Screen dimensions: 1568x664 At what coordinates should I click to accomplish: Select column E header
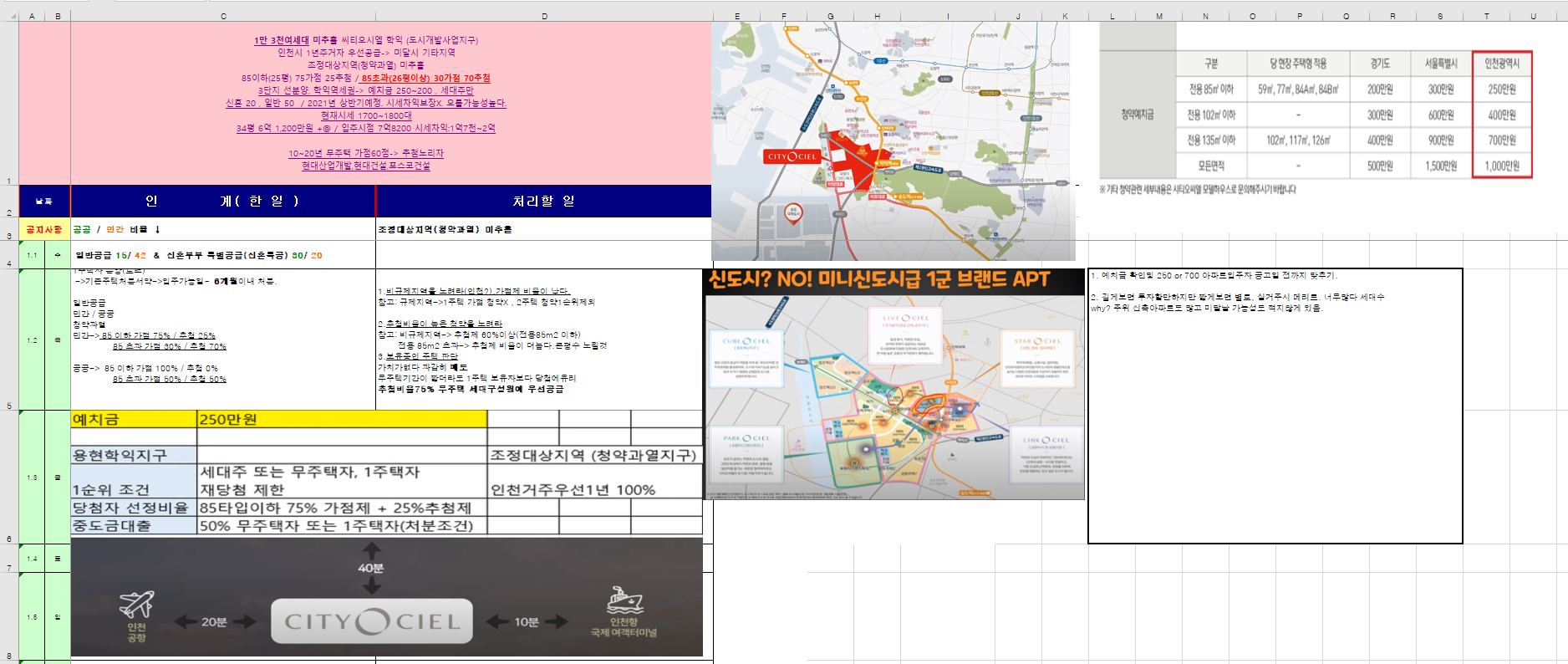coord(736,16)
